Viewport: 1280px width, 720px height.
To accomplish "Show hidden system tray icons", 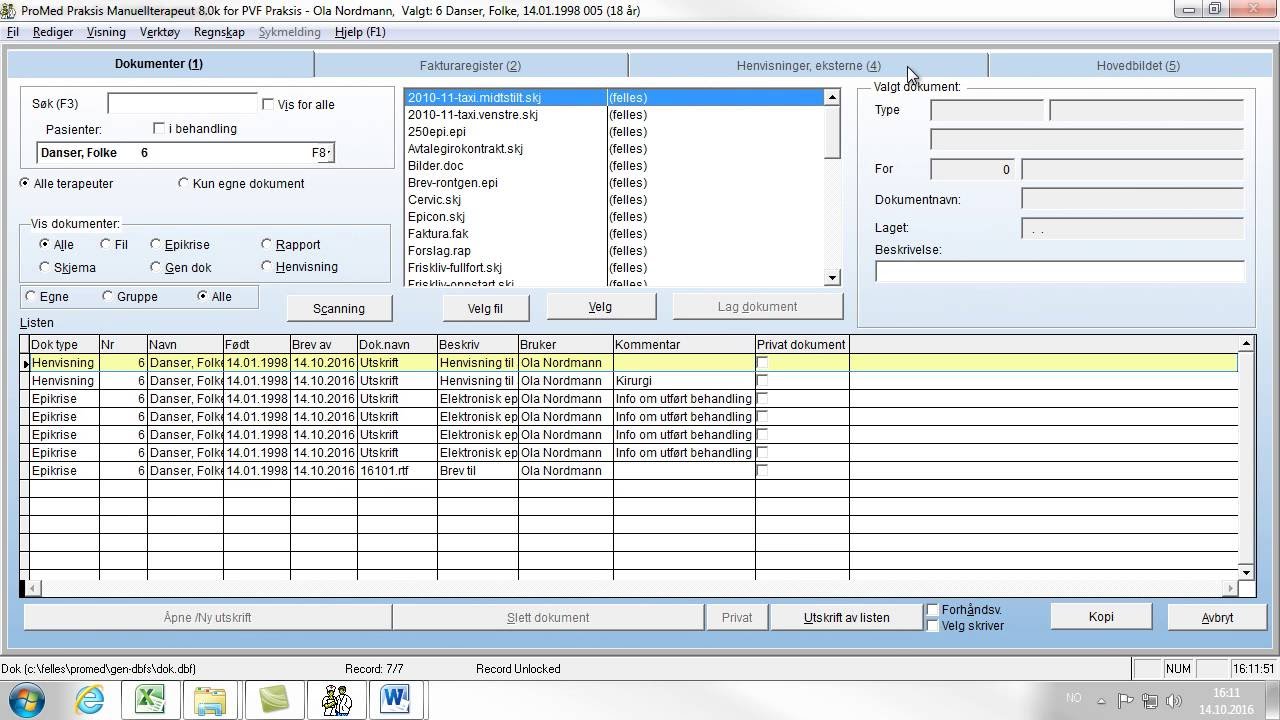I will click(1101, 700).
